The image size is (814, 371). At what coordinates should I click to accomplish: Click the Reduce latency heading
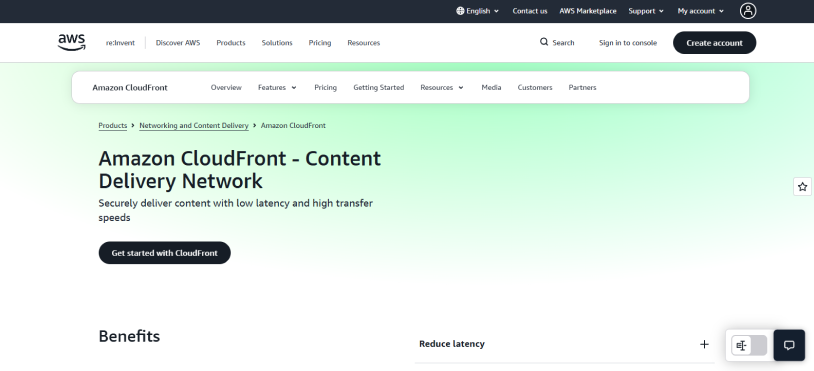click(452, 344)
